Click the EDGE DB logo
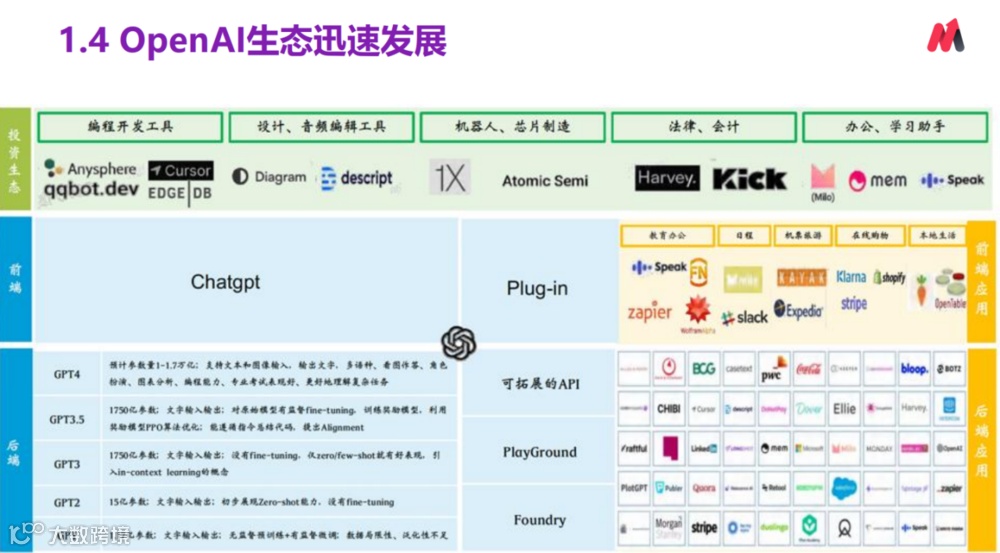The image size is (1000, 553). (180, 193)
